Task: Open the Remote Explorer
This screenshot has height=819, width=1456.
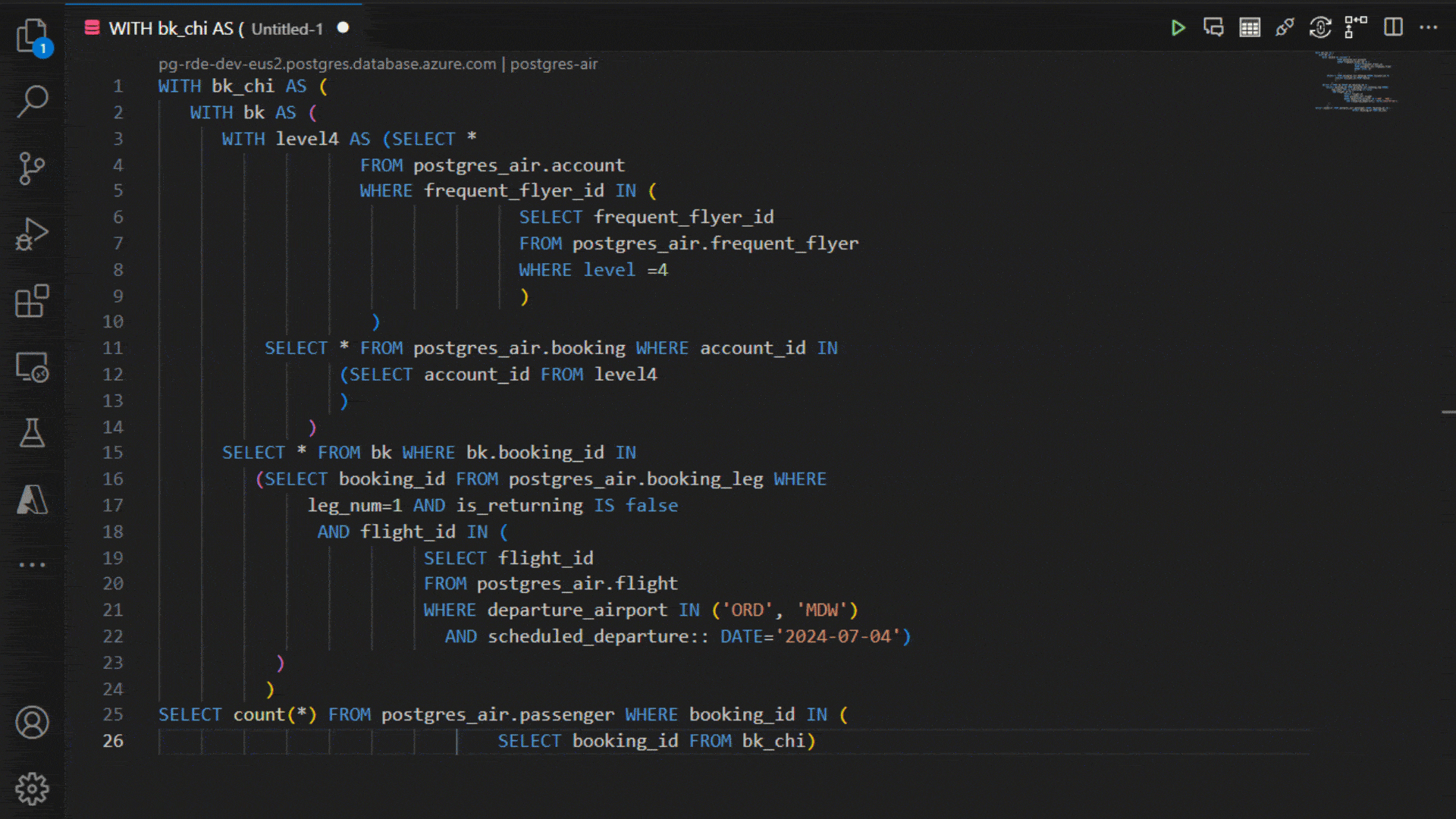Action: coord(32,367)
